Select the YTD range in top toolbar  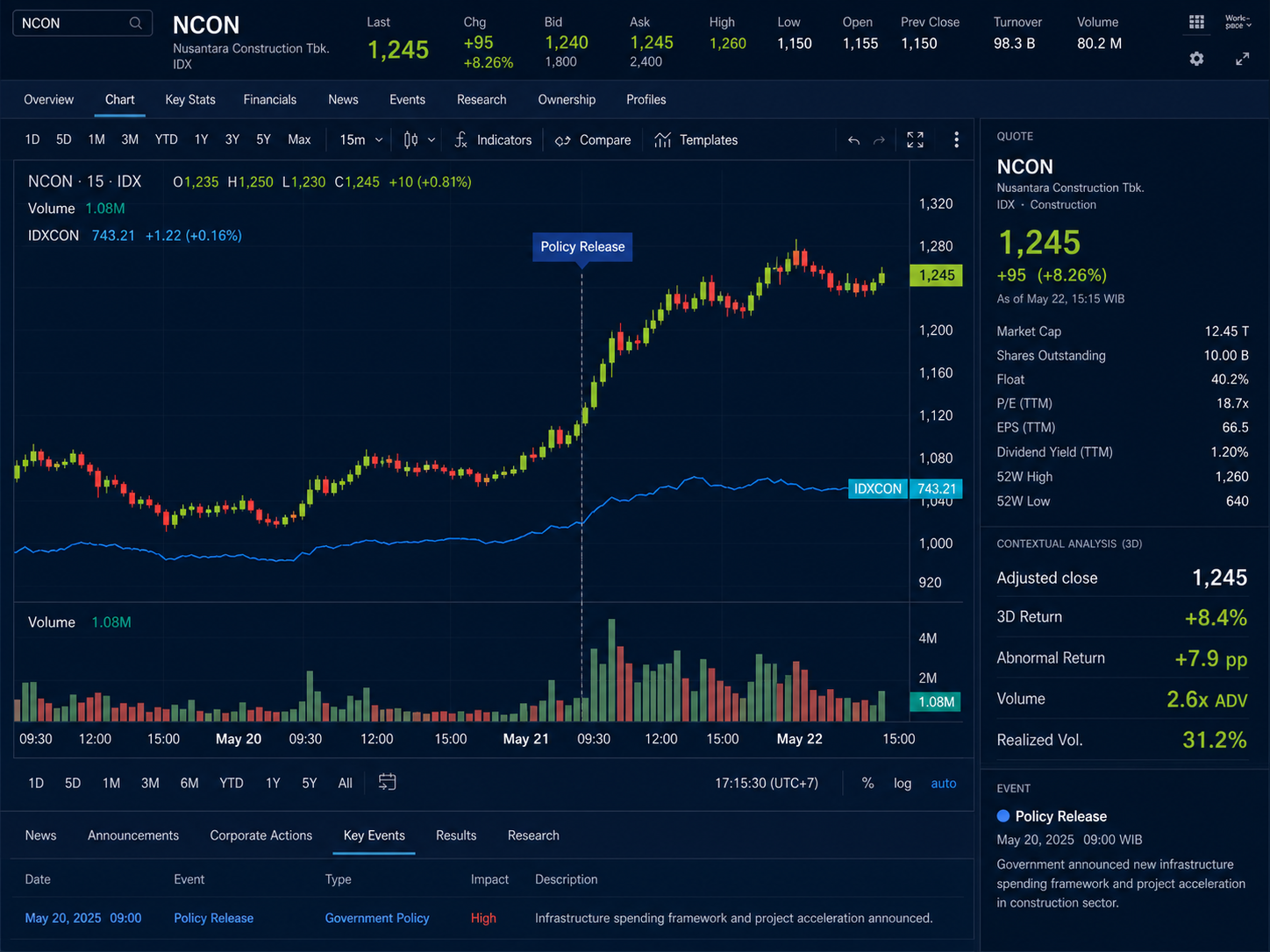[x=166, y=139]
